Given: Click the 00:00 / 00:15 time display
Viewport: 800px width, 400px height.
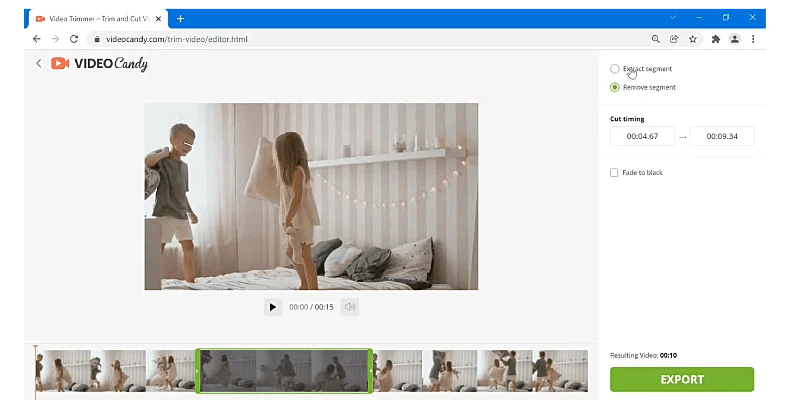Looking at the screenshot, I should [311, 307].
